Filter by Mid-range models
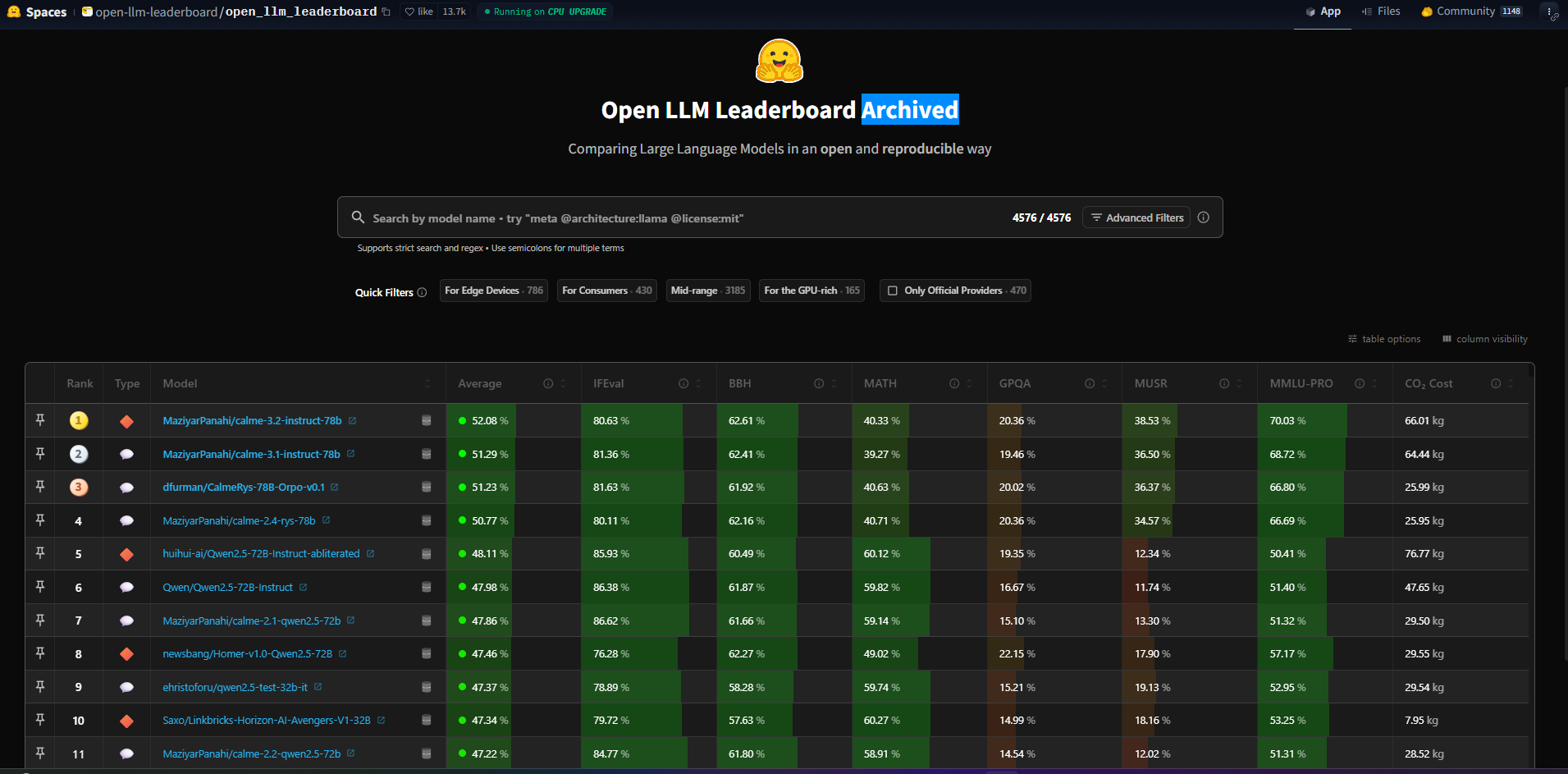Image resolution: width=1568 pixels, height=774 pixels. (708, 291)
